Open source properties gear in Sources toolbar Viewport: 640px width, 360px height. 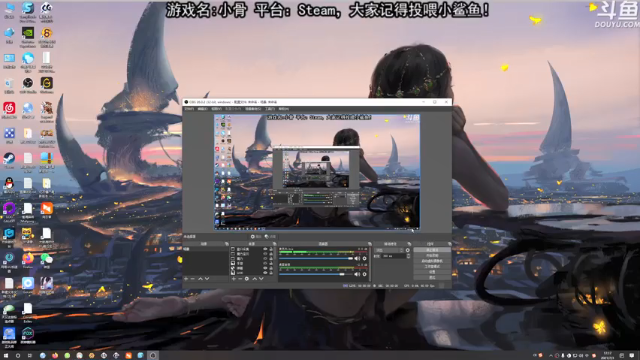(247, 279)
